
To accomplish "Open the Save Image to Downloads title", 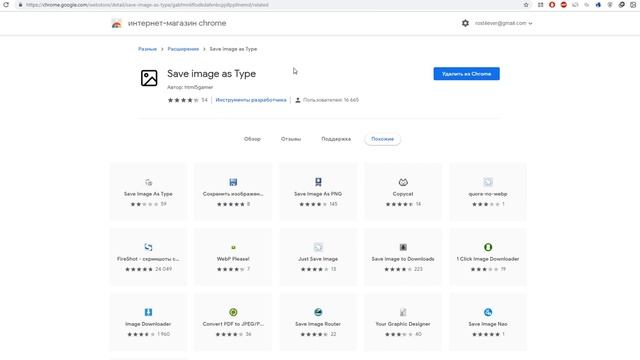I will click(x=403, y=259).
